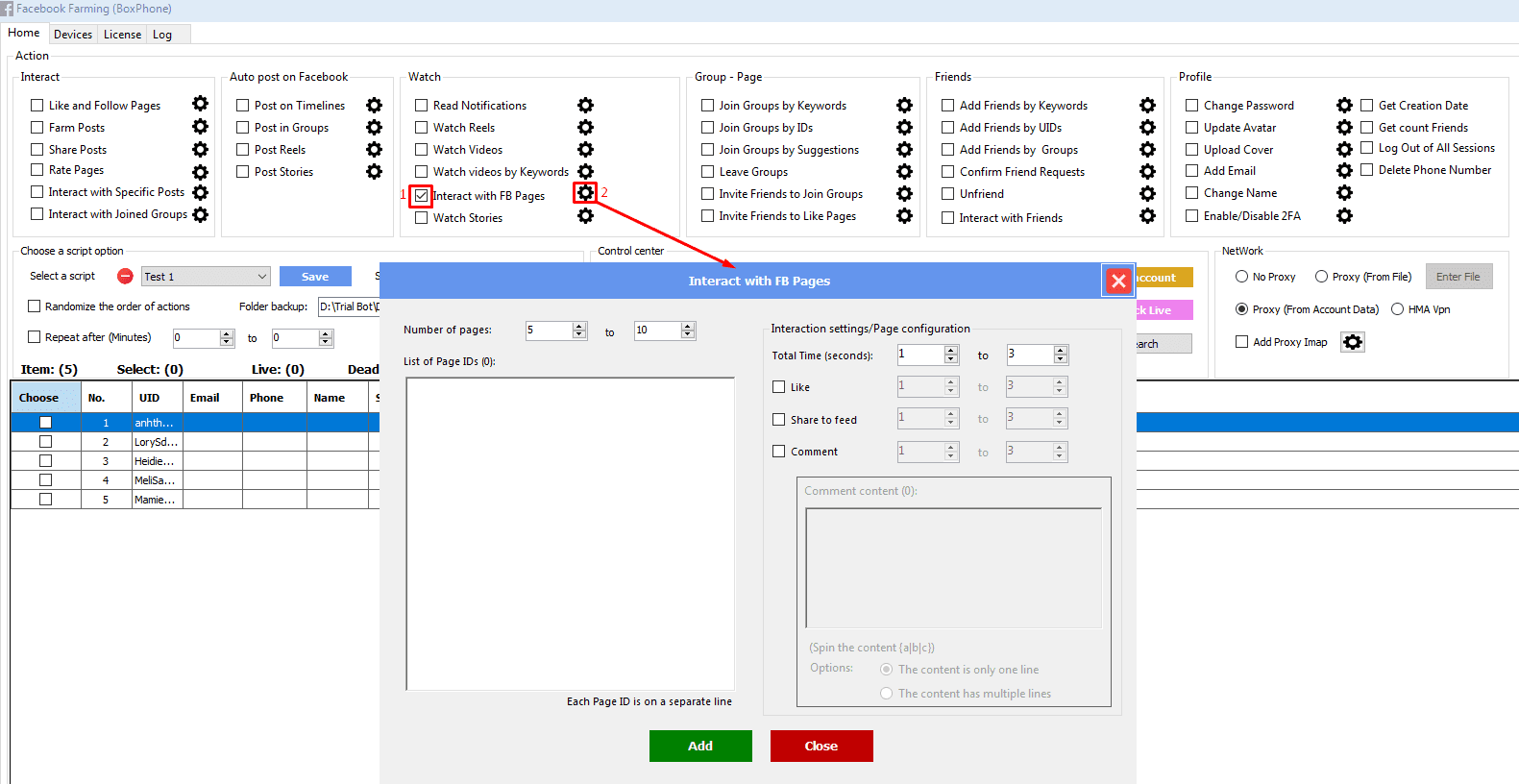The width and height of the screenshot is (1519, 784).
Task: Increase Repeat after minutes first spinner
Action: [227, 333]
